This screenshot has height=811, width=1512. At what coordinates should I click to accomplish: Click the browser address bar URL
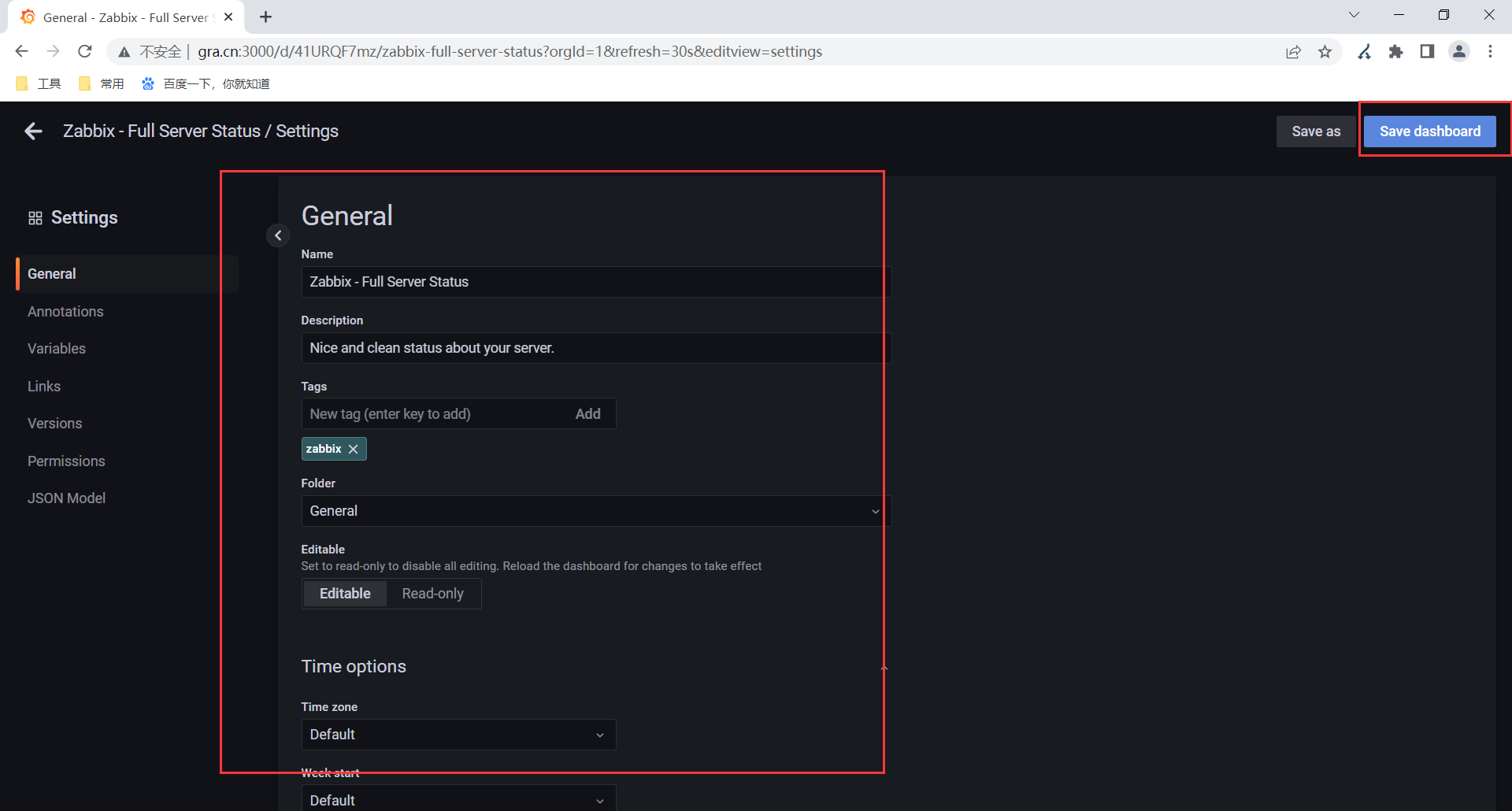point(510,51)
